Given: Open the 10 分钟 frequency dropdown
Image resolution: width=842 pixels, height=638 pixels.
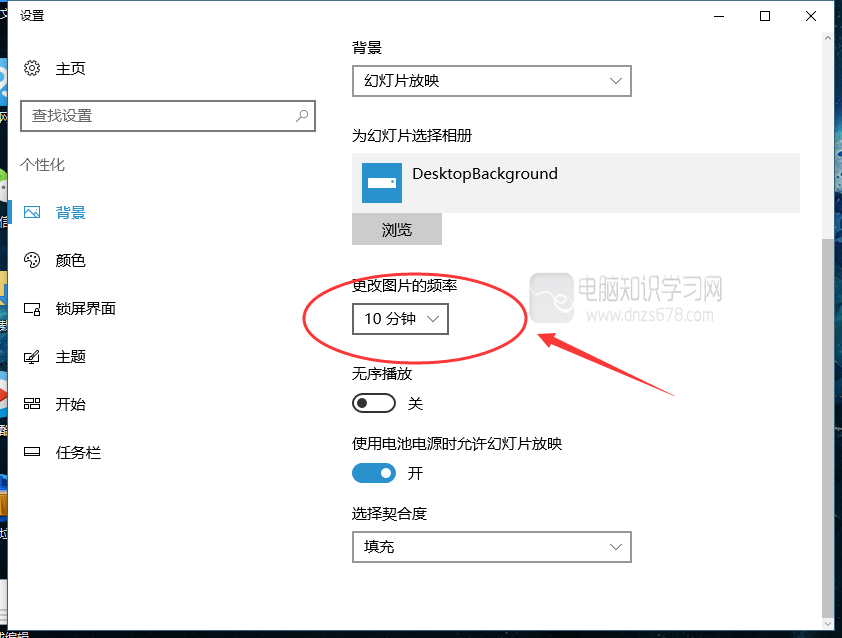Looking at the screenshot, I should click(x=400, y=319).
